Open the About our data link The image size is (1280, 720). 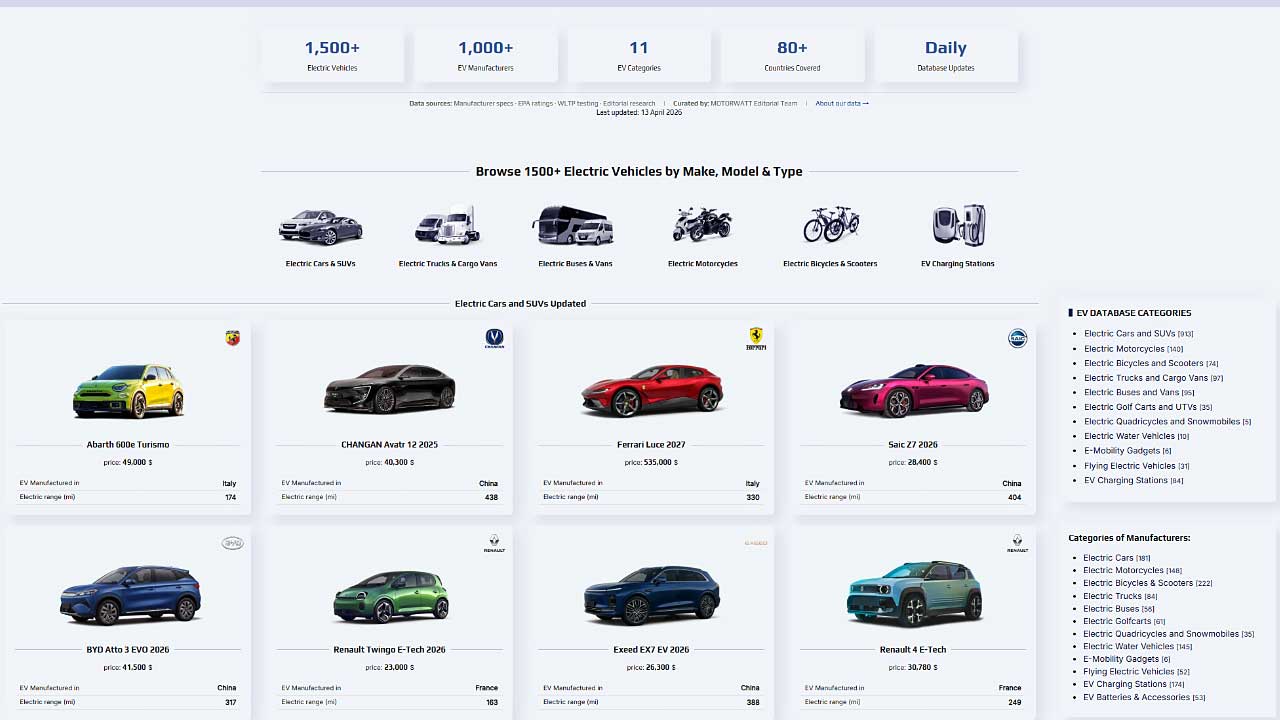(x=840, y=102)
